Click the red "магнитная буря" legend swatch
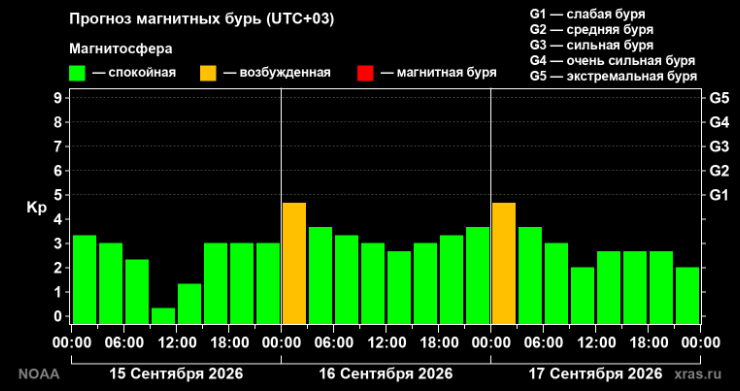This screenshot has height=391, width=740. tap(365, 73)
